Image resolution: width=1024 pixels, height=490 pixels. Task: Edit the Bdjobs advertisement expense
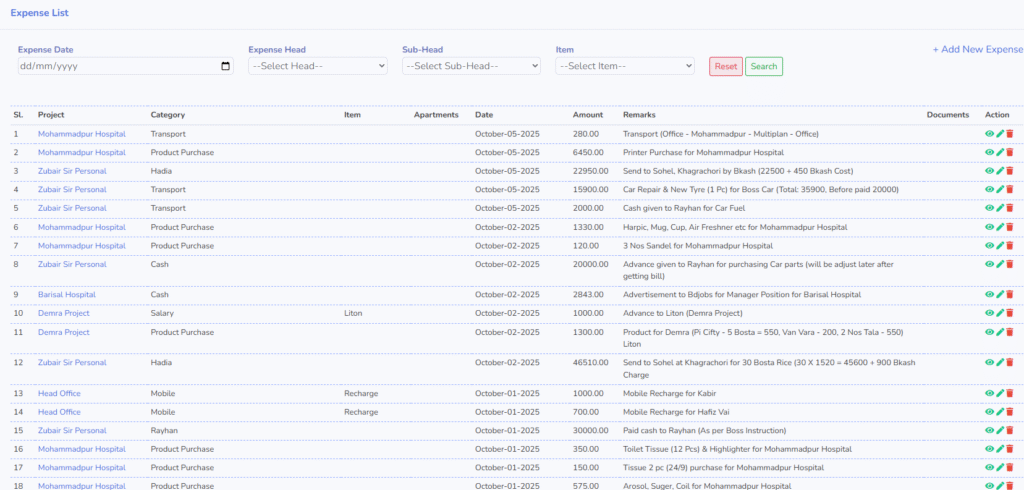coord(1000,295)
